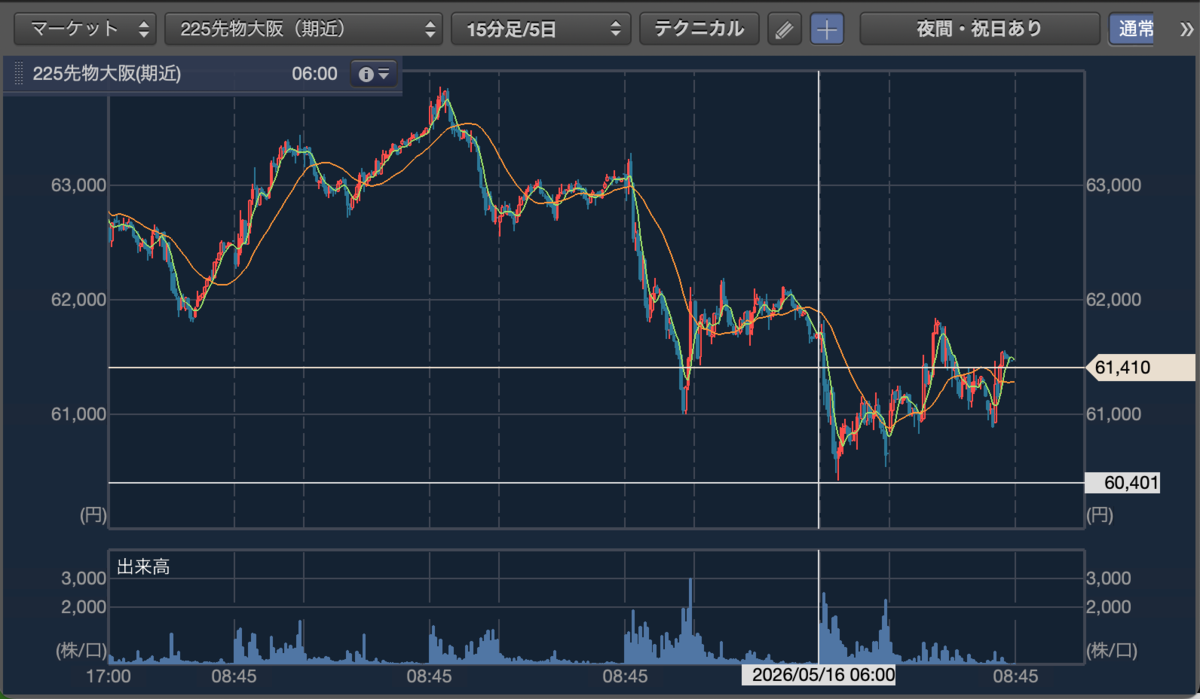Click the 61,000 label on right axis
The width and height of the screenshot is (1200, 699).
pyautogui.click(x=1113, y=414)
